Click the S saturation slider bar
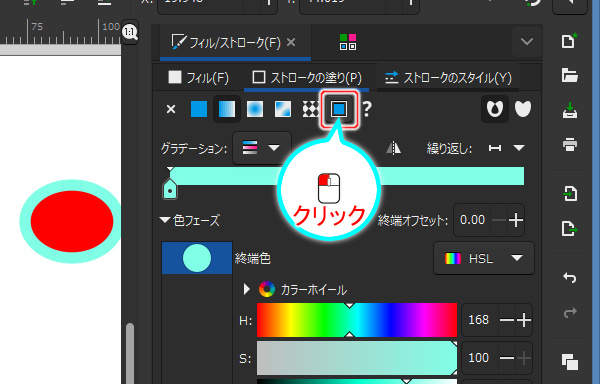Image resolution: width=600 pixels, height=384 pixels. click(x=357, y=358)
